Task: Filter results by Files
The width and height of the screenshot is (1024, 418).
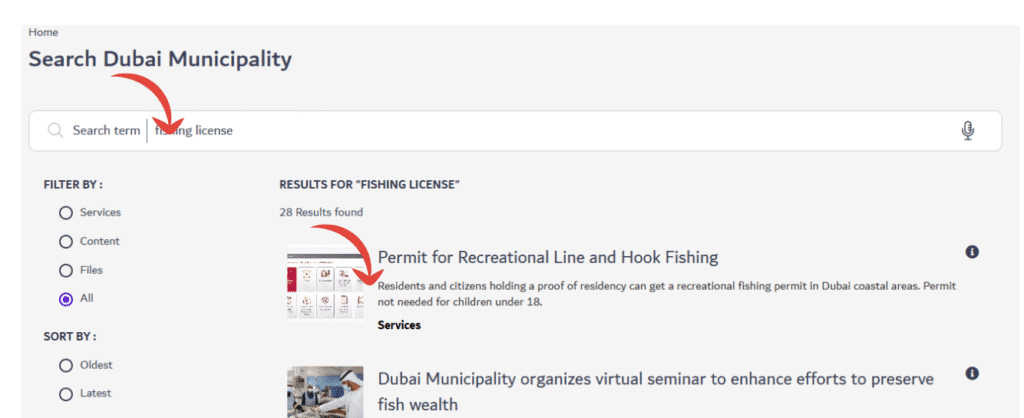Action: pos(66,270)
